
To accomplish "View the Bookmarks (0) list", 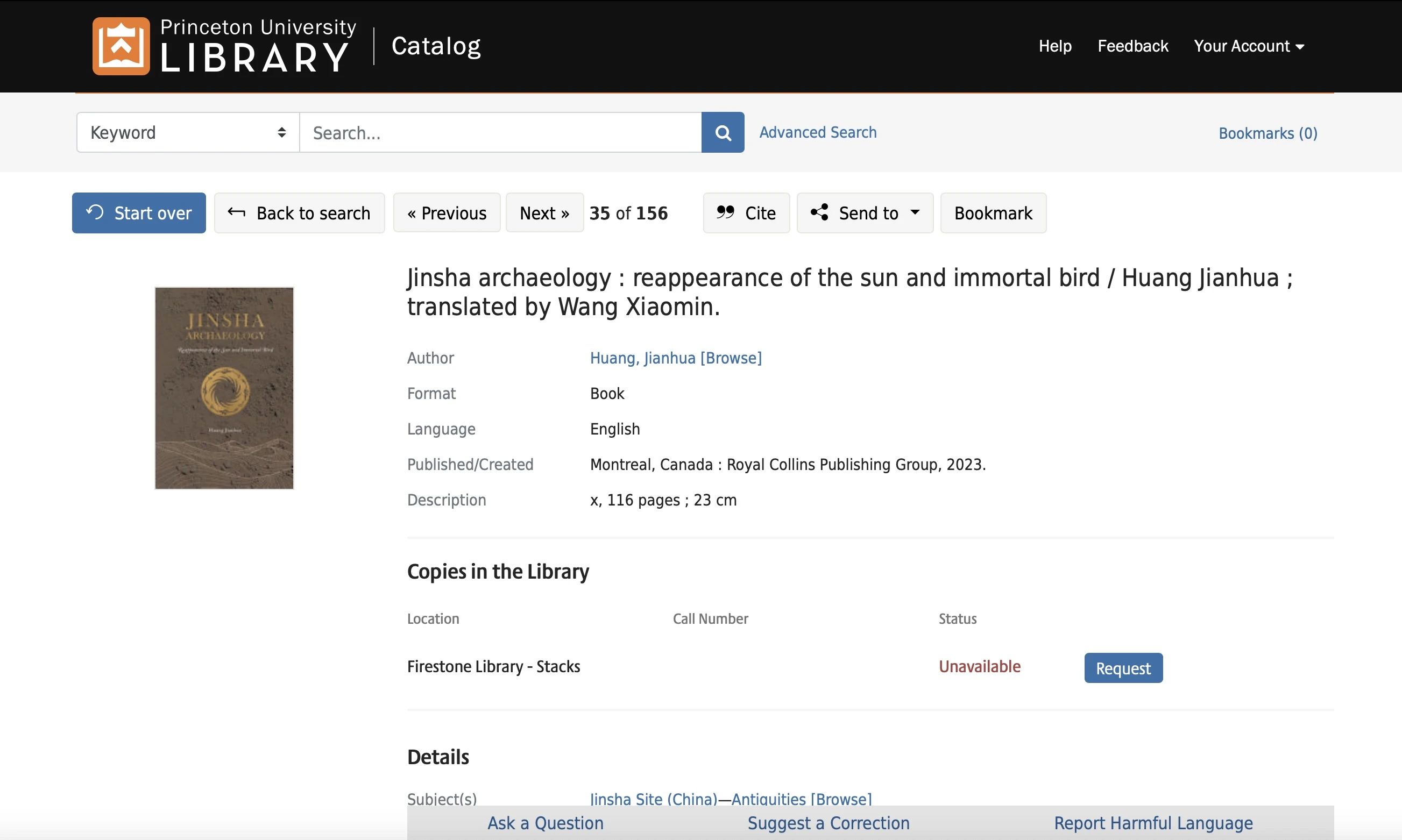I will coord(1268,133).
